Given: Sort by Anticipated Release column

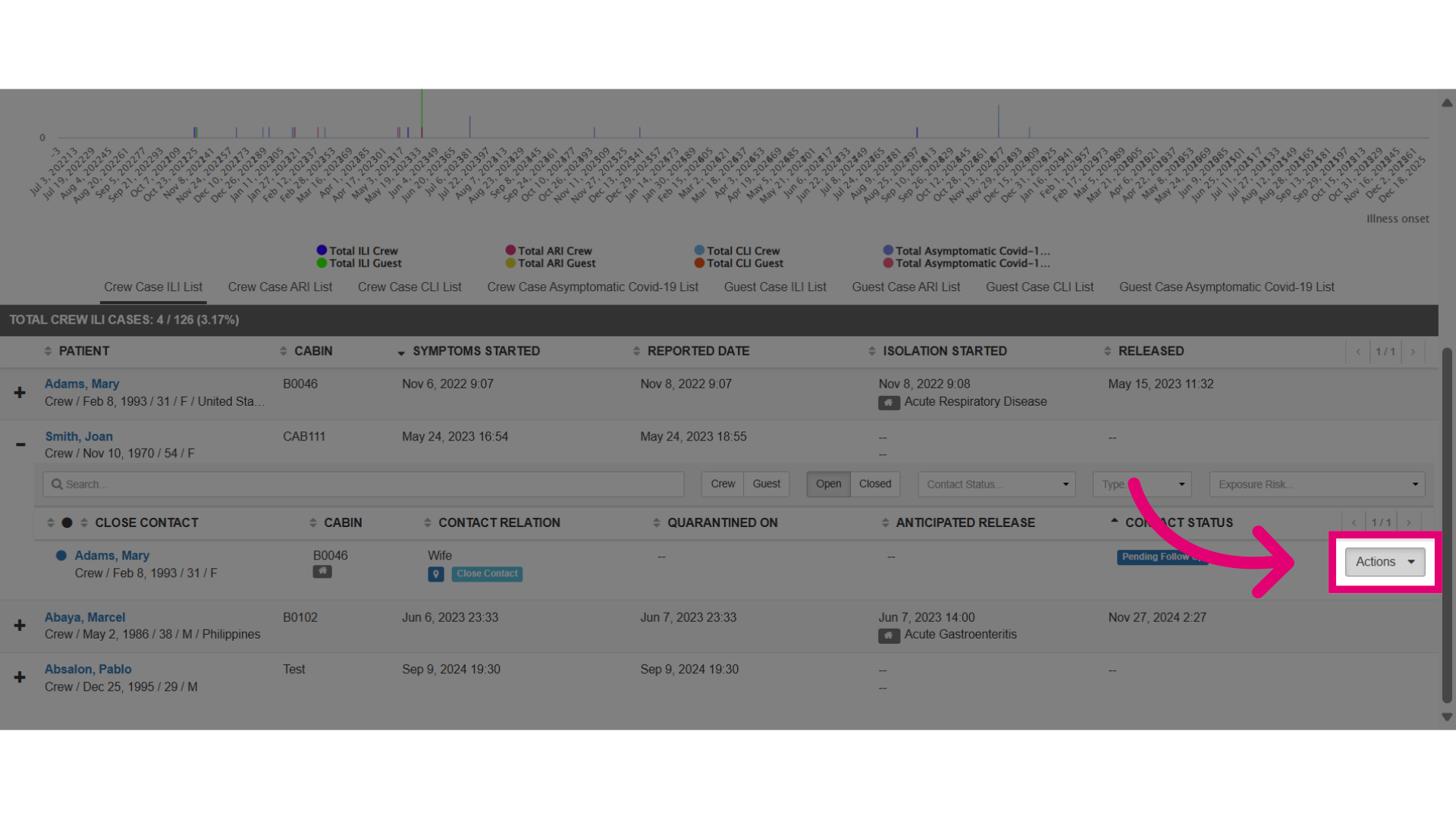Looking at the screenshot, I should 958,523.
